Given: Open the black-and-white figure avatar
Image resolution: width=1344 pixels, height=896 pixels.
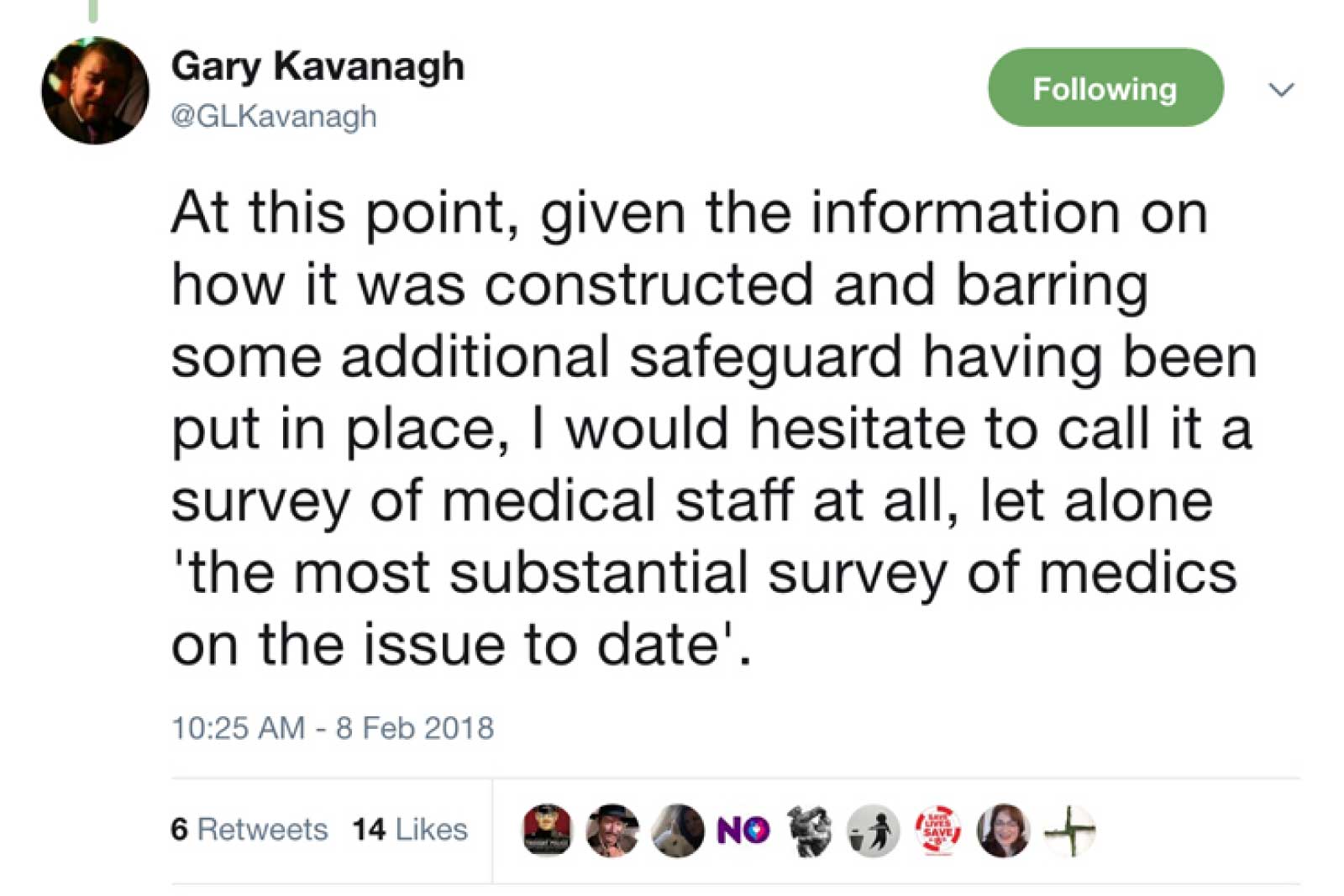Looking at the screenshot, I should click(808, 831).
